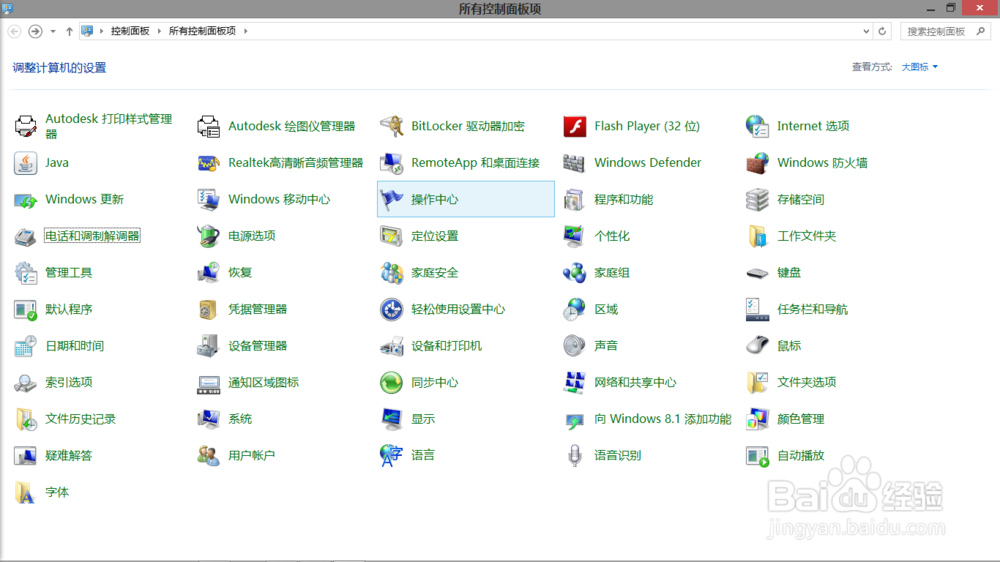Click the 用户帐户 people icon
1000x562 pixels.
click(x=209, y=455)
